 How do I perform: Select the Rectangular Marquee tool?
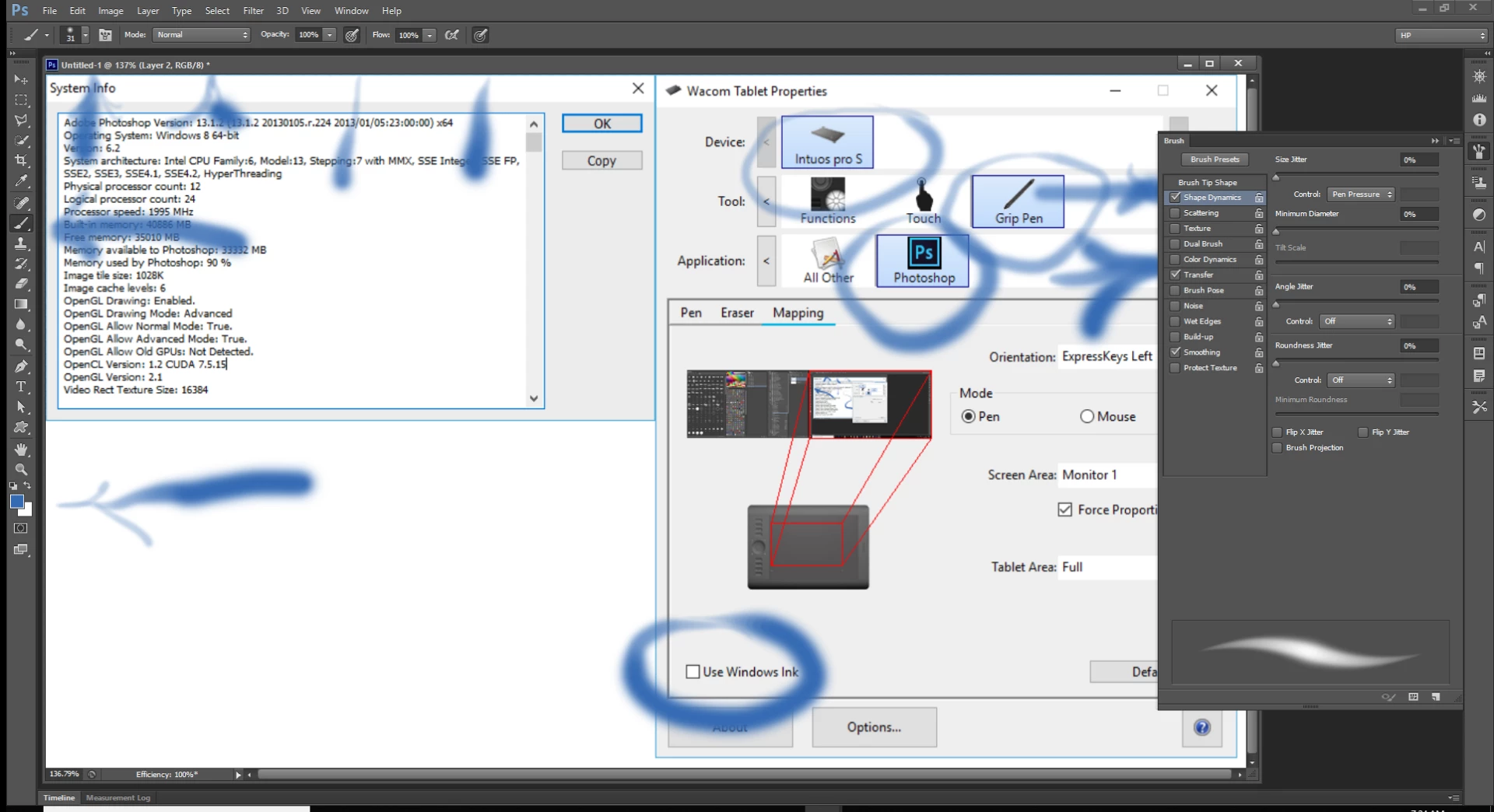click(x=21, y=100)
